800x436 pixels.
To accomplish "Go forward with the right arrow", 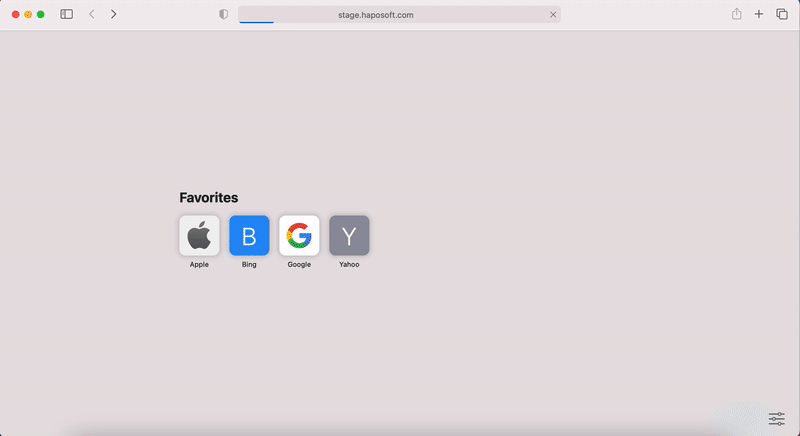I will [113, 14].
